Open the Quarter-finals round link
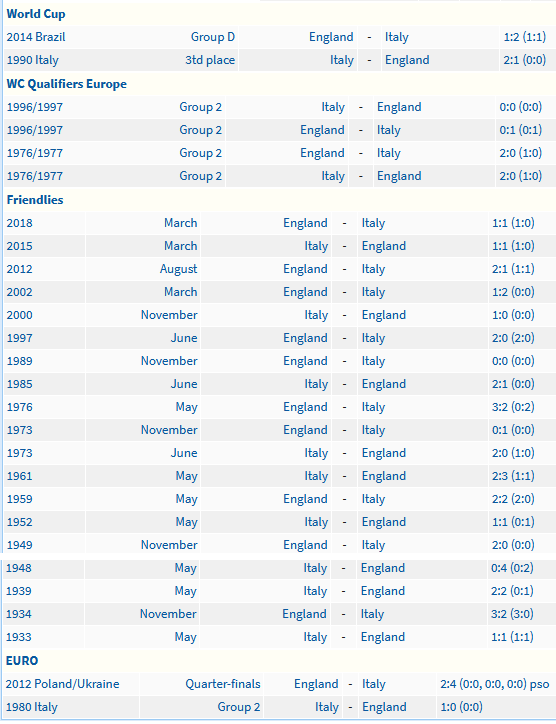Viewport: 556px width, 724px height. click(x=223, y=684)
